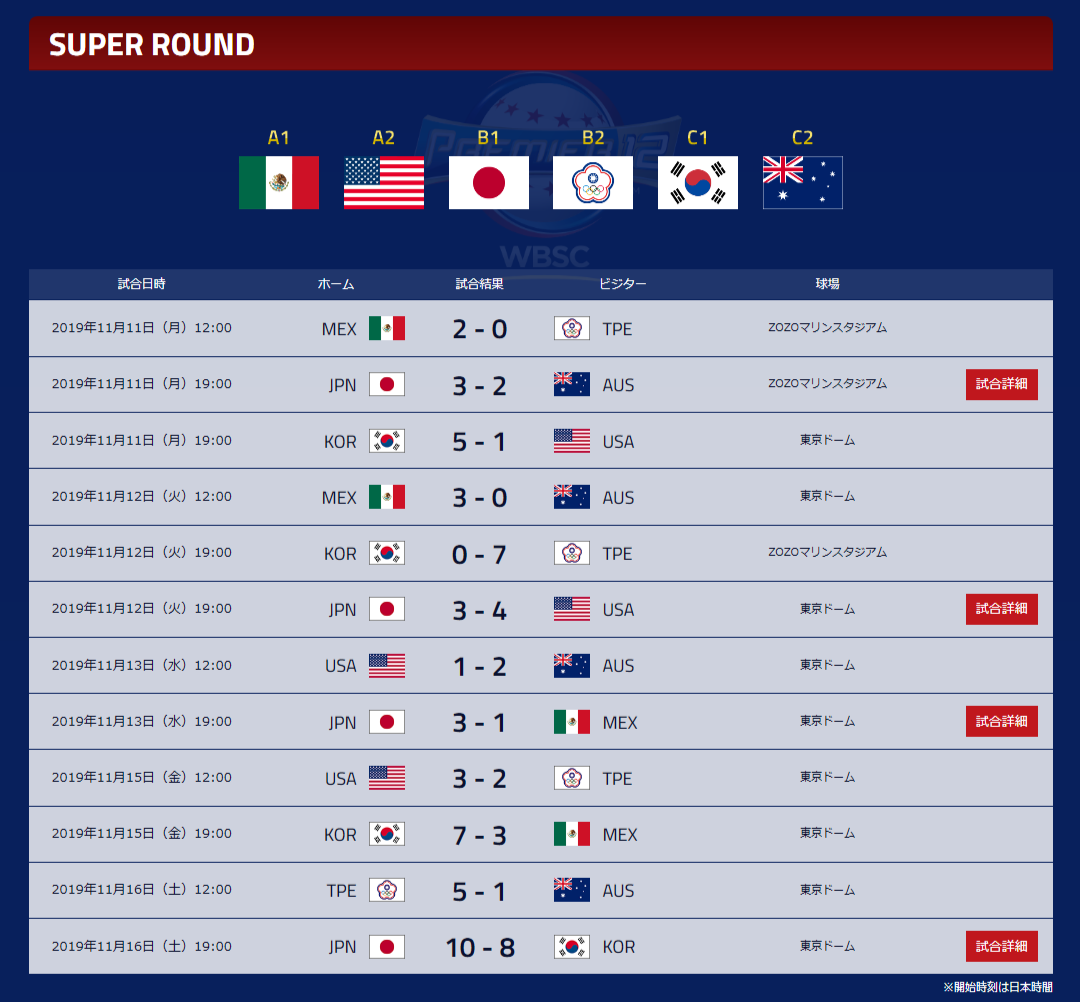Screen dimensions: 1080x1002
Task: Click the 0 - 7 KOR vs TPE score
Action: (479, 554)
